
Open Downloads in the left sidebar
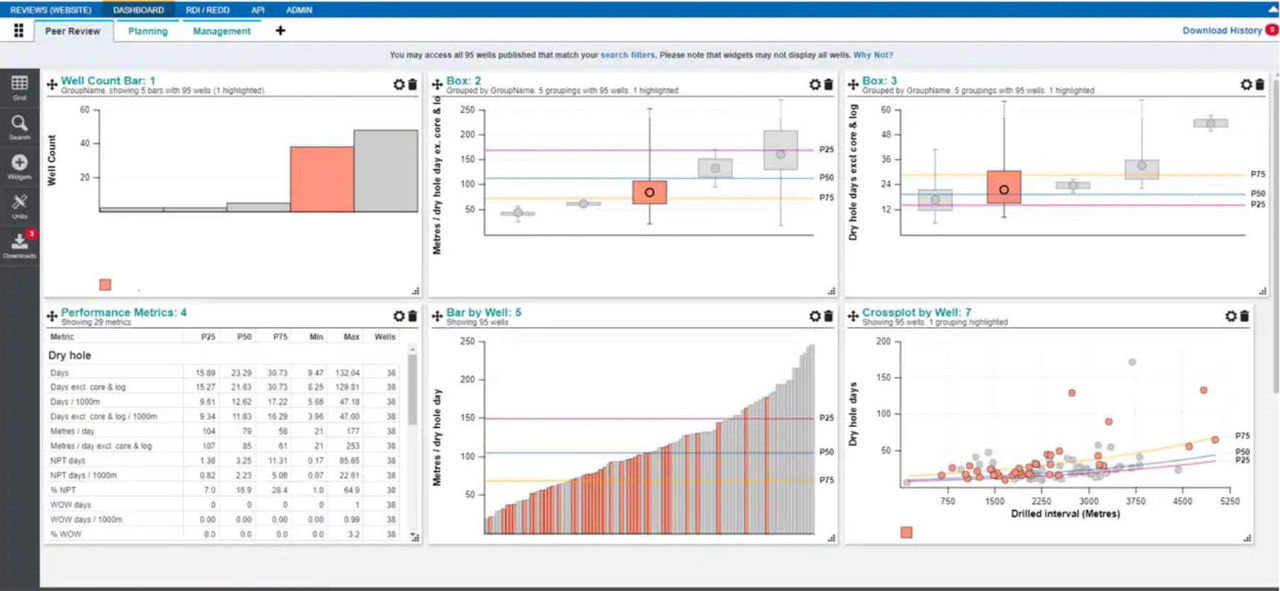pos(19,244)
